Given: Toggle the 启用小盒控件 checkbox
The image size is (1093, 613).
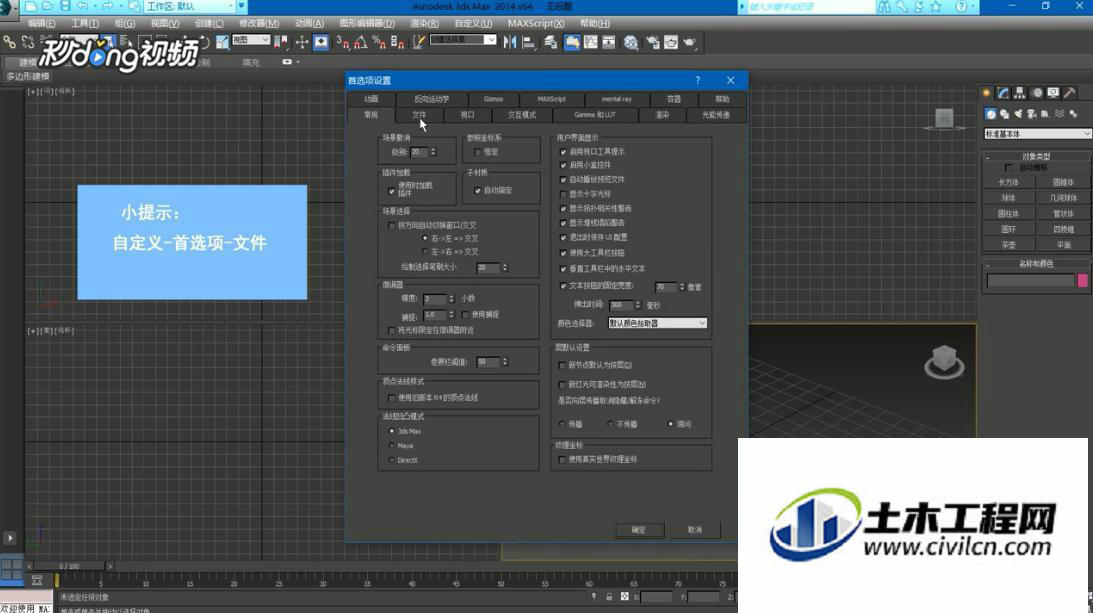Looking at the screenshot, I should pyautogui.click(x=563, y=165).
